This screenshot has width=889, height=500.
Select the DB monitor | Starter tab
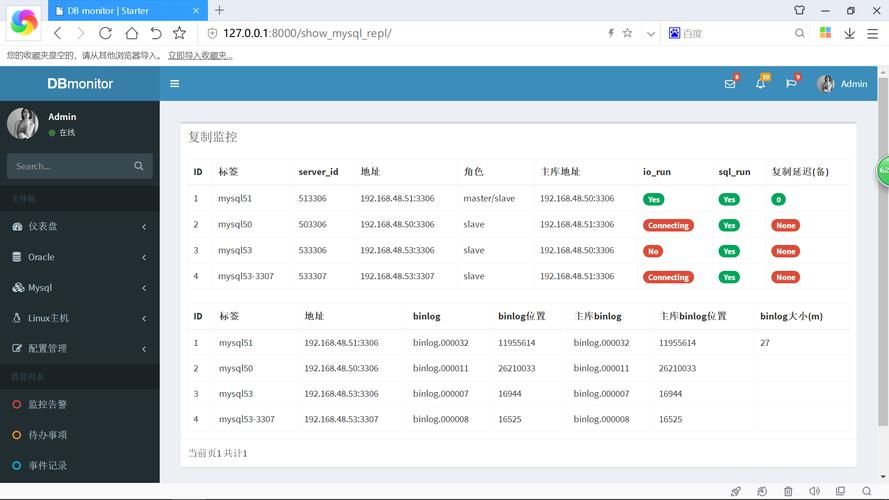(128, 10)
